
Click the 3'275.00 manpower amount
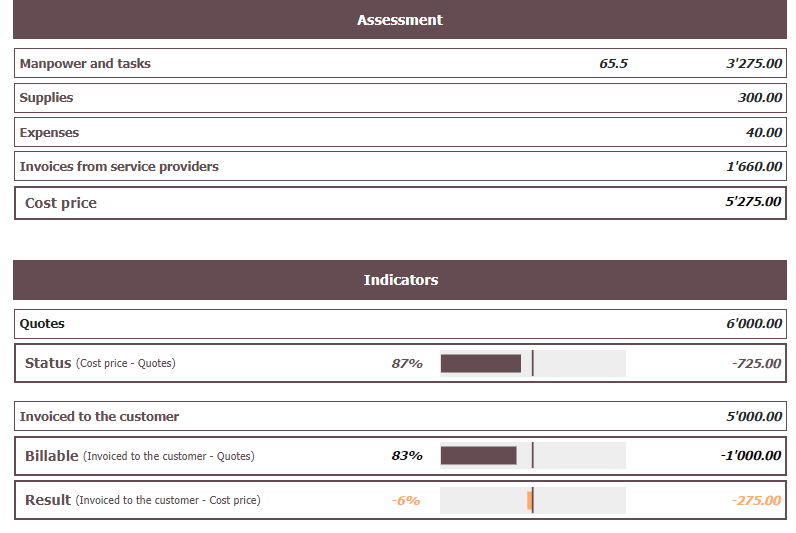(753, 64)
